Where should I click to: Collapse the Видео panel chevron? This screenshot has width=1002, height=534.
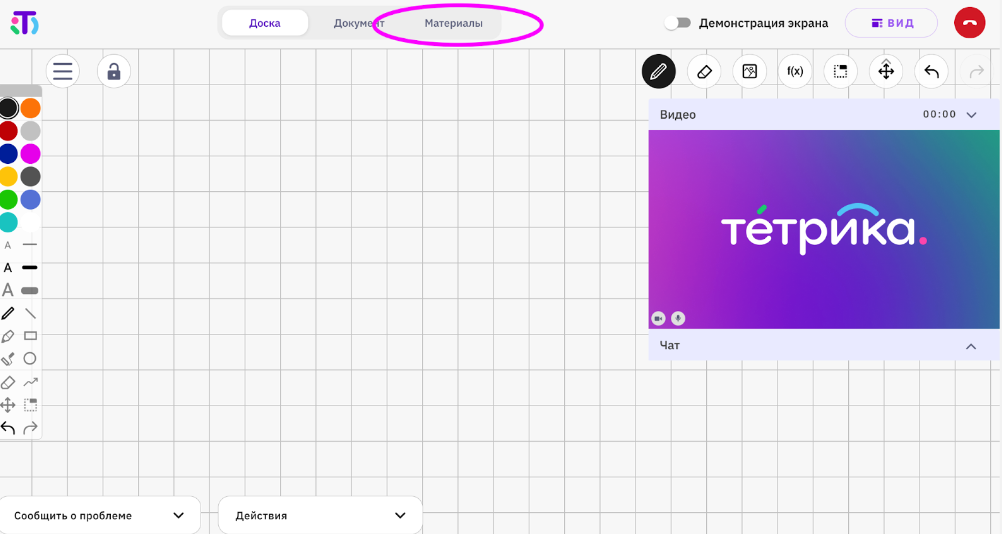tap(971, 115)
